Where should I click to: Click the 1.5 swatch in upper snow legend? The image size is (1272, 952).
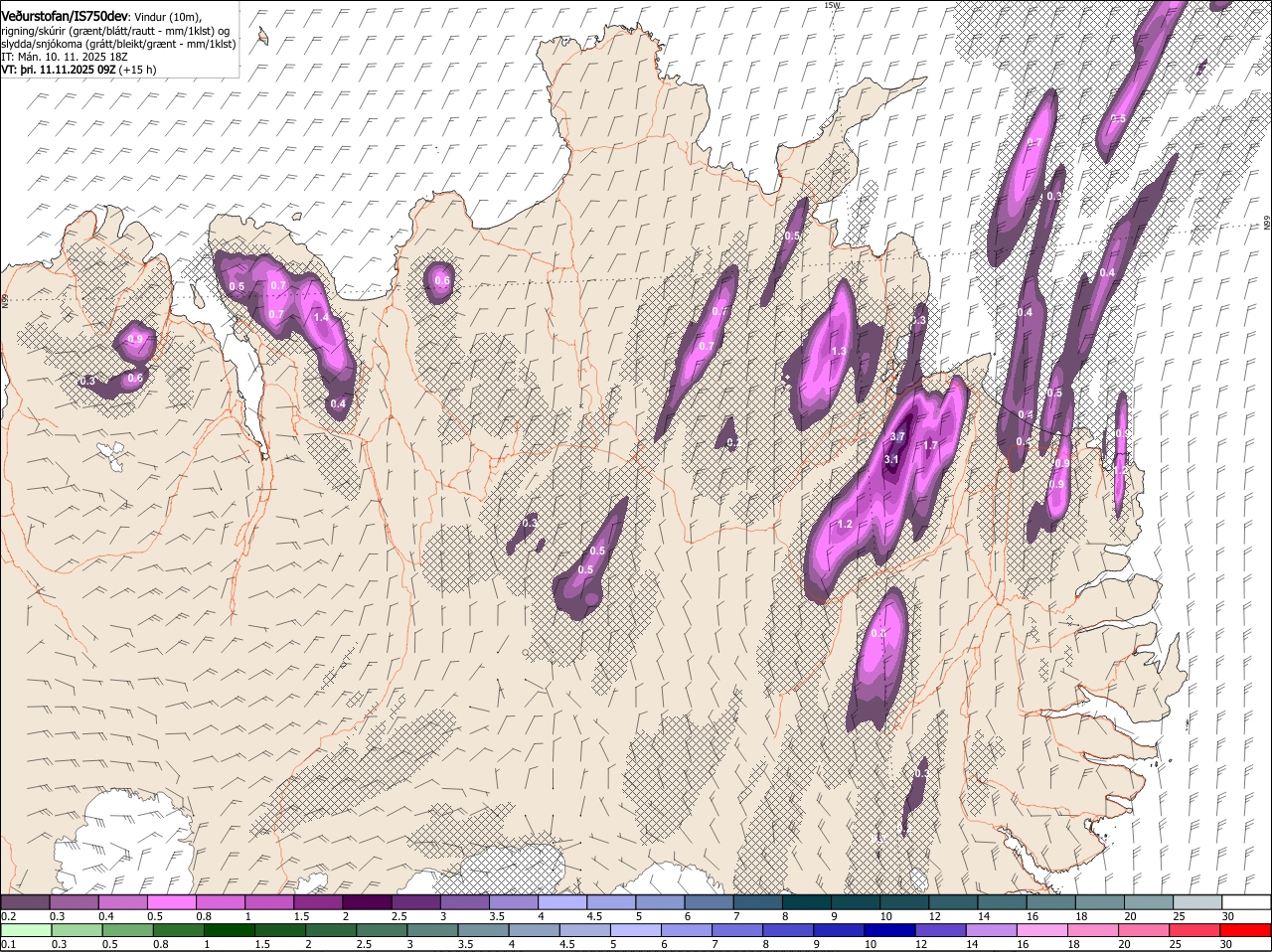[318, 901]
